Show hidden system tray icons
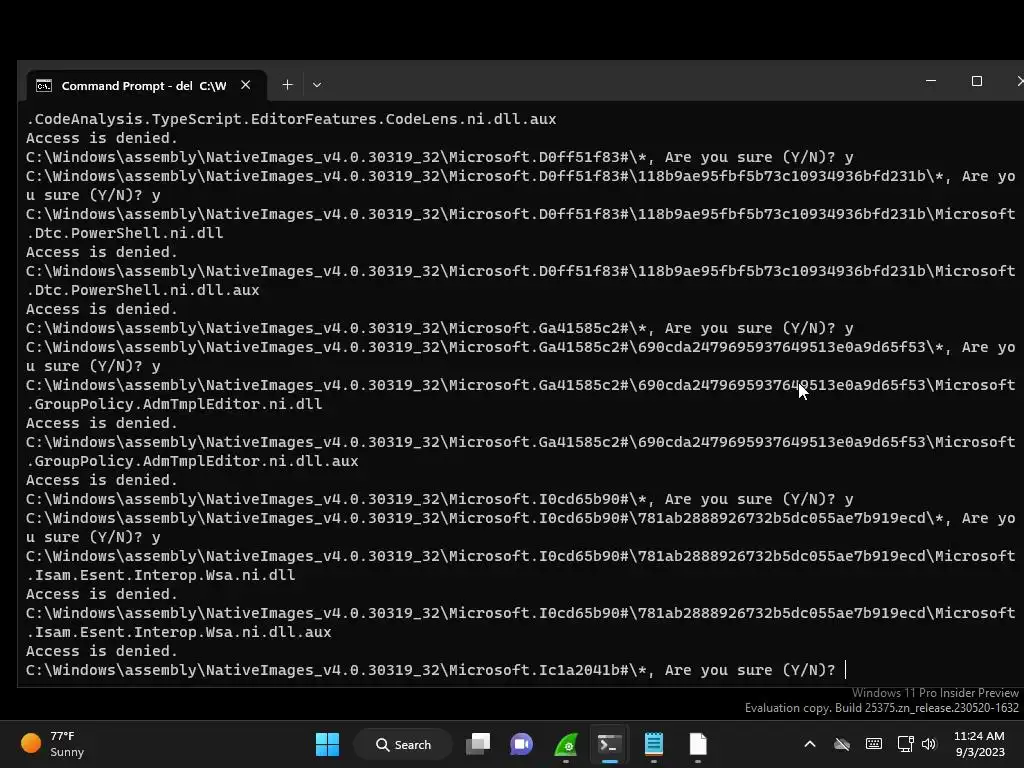Viewport: 1024px width, 768px height. 810,744
